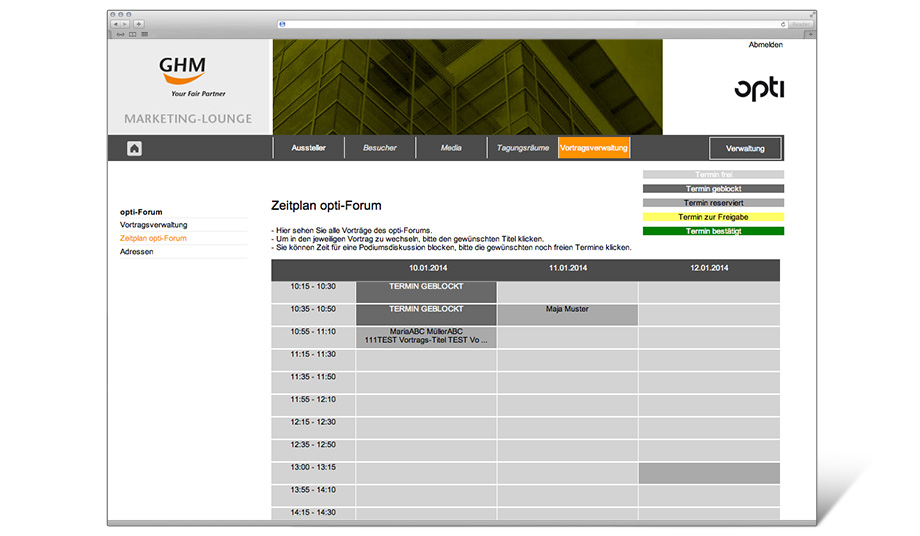Open Vortragsverwaltung in the left sidebar
This screenshot has width=920, height=536.
pyautogui.click(x=153, y=225)
